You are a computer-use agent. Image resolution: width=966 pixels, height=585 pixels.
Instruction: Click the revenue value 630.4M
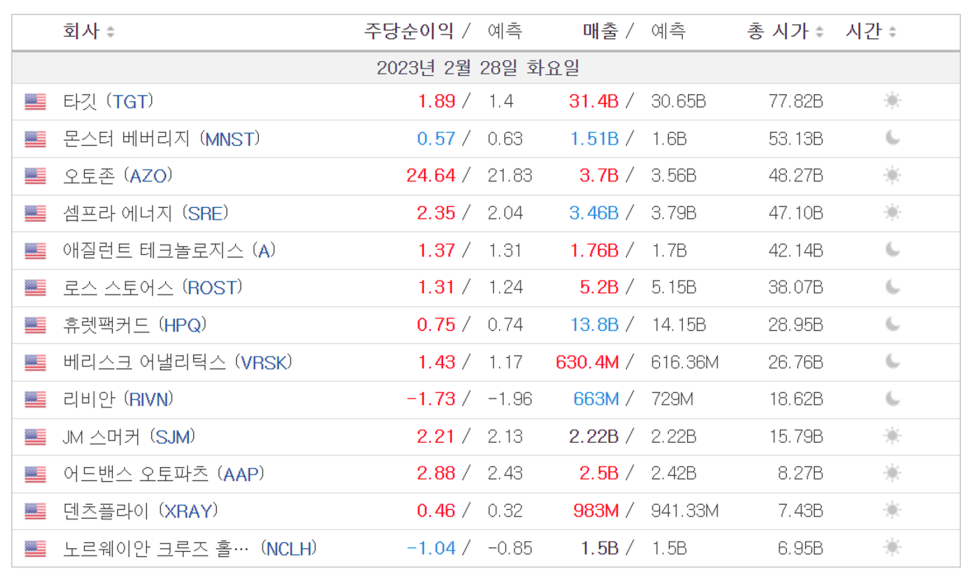tap(587, 363)
